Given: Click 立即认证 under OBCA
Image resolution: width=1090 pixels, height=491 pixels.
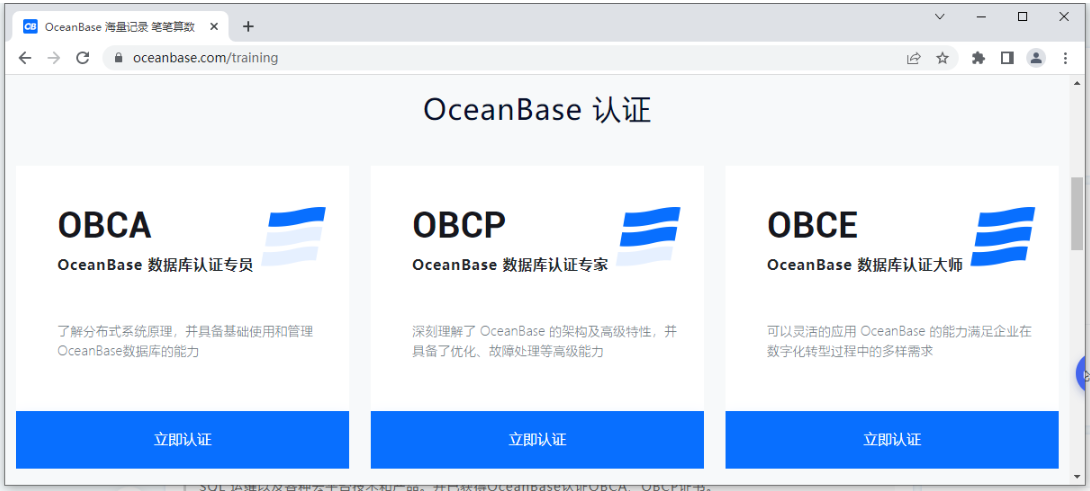Looking at the screenshot, I should pyautogui.click(x=182, y=440).
